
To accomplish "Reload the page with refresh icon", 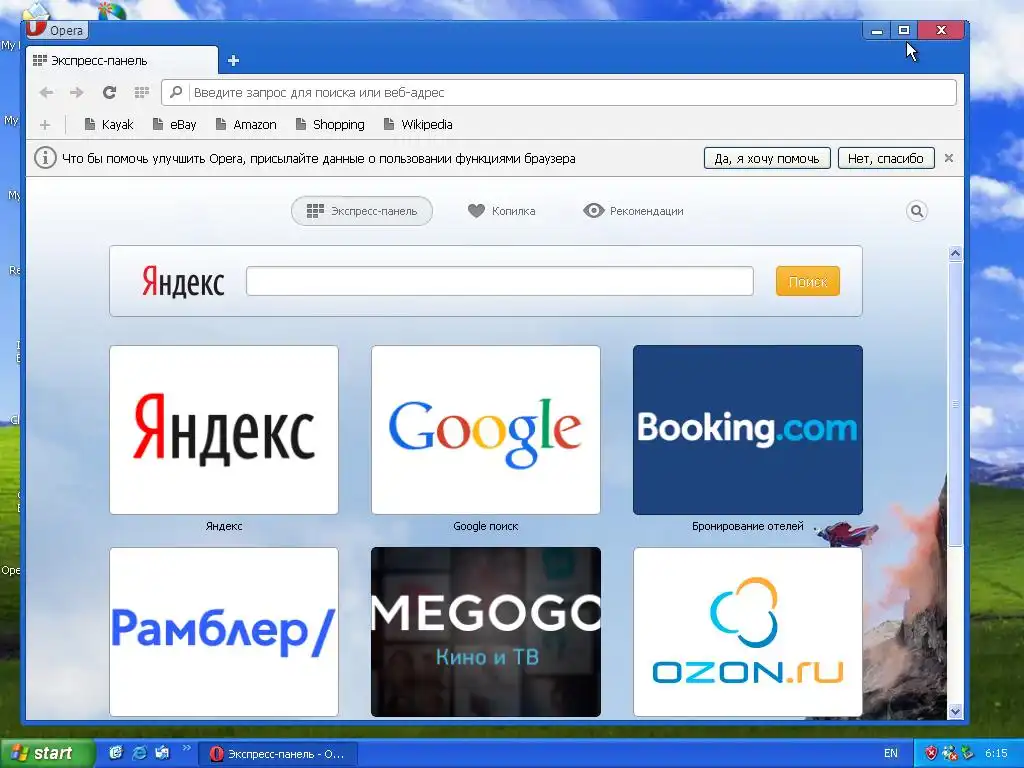I will pyautogui.click(x=110, y=93).
